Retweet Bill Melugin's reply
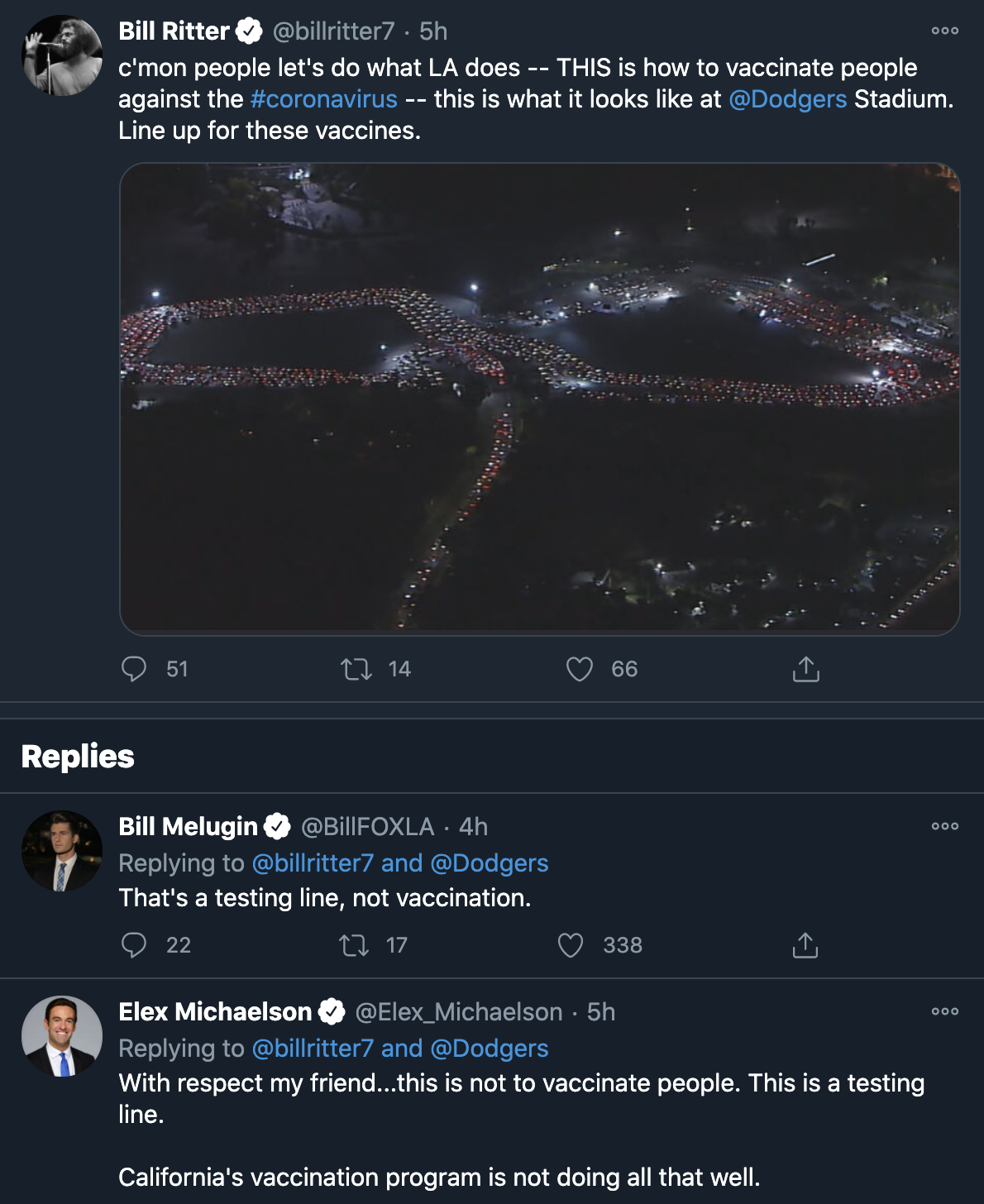Viewport: 984px width, 1204px height. 354,945
